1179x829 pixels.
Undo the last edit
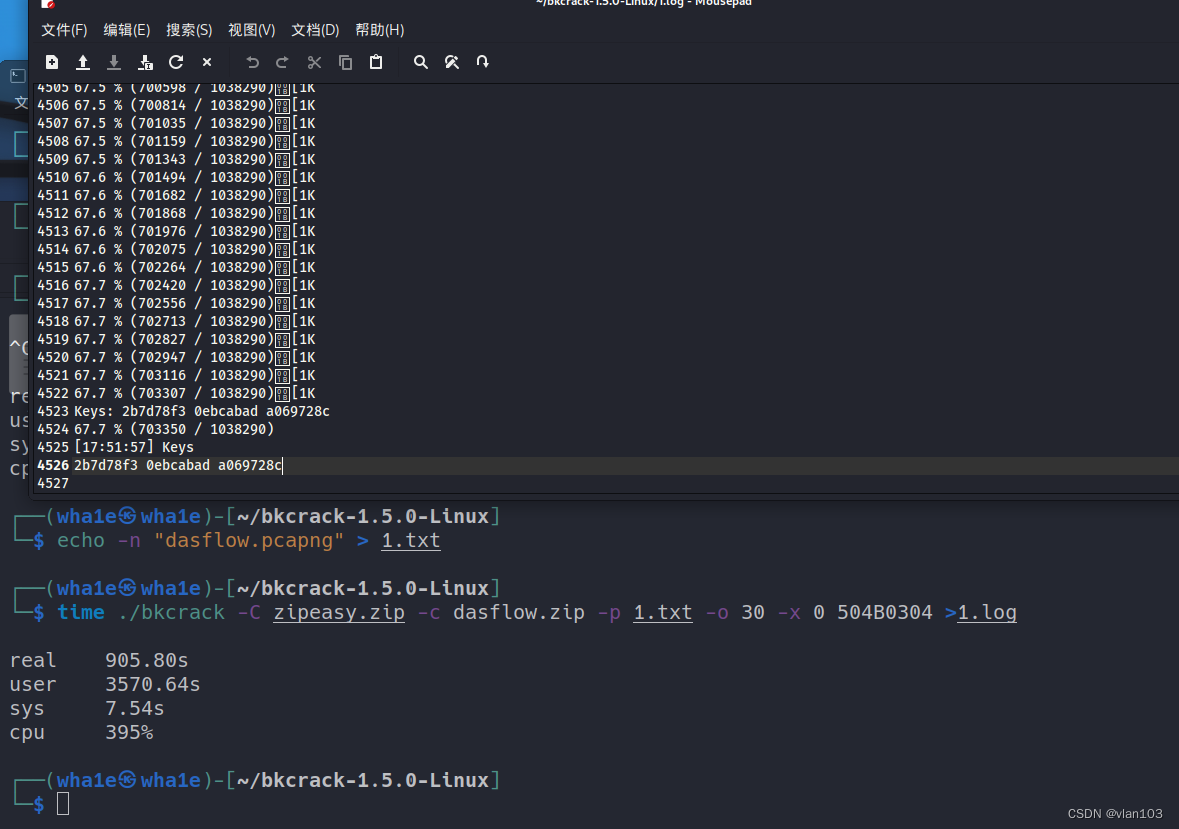252,62
